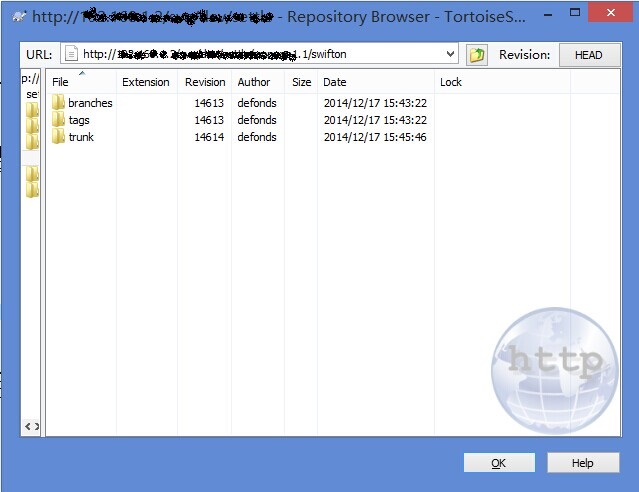Click revision 14613 of tags

[x=209, y=120]
